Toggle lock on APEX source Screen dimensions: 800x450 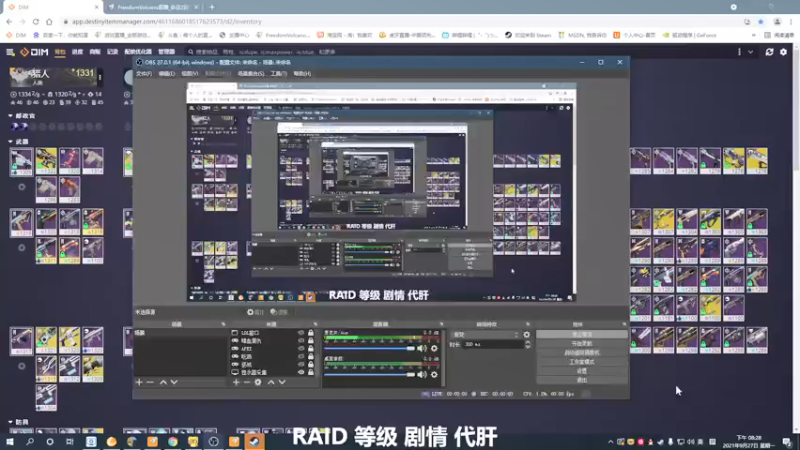tap(311, 348)
